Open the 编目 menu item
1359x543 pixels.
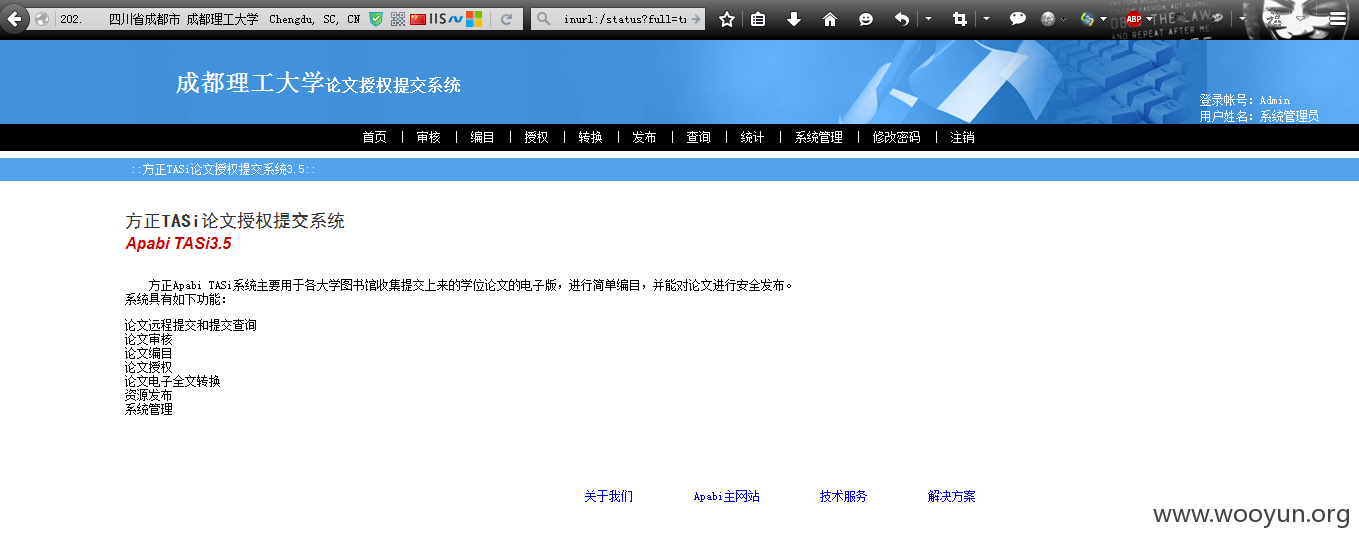[483, 137]
